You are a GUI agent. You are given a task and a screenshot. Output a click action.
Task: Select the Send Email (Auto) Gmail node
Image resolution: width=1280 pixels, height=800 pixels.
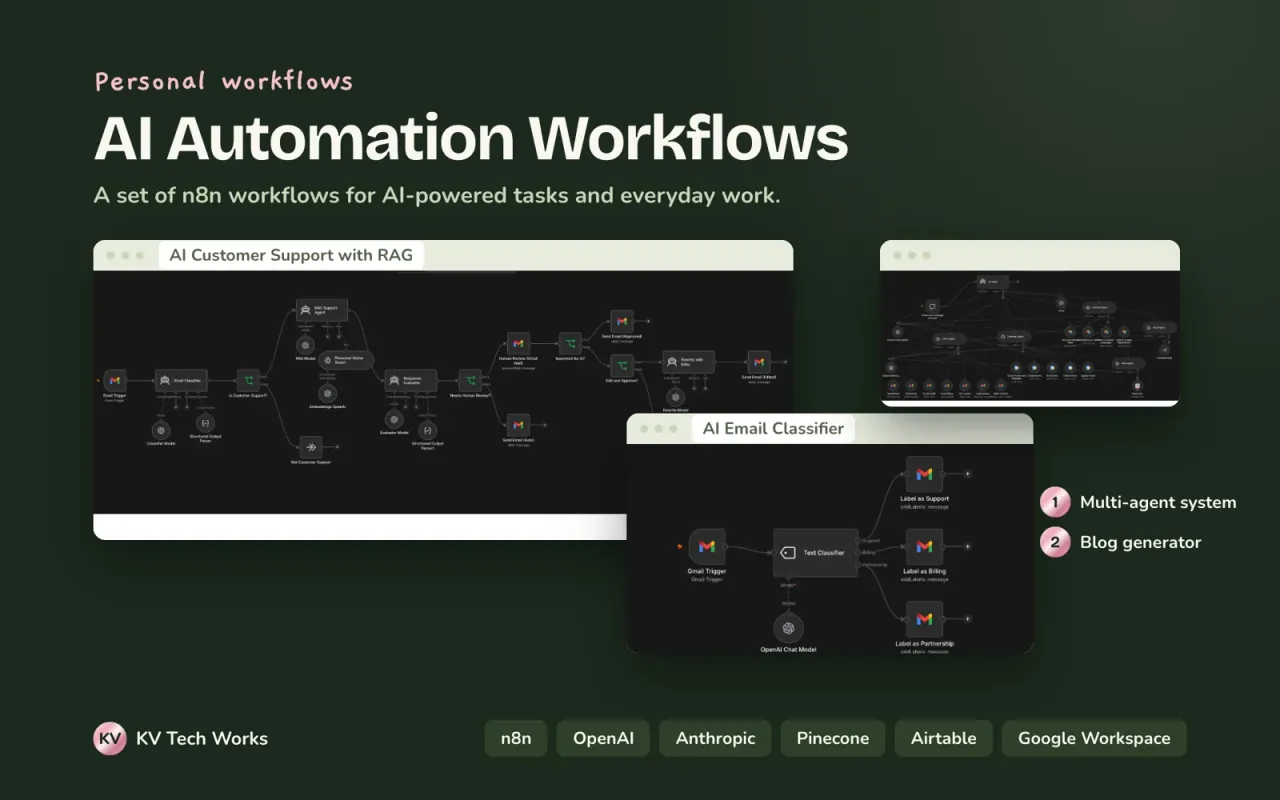518,424
